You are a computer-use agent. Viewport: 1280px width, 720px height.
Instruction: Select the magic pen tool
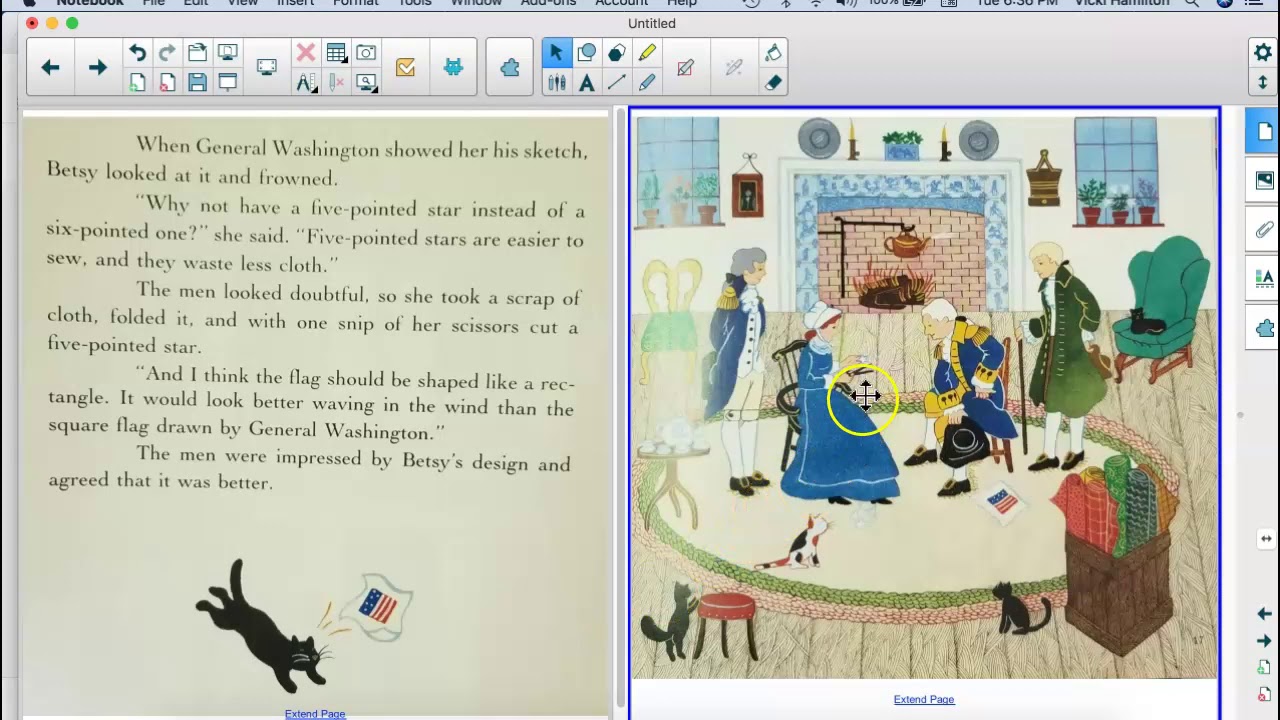(733, 67)
